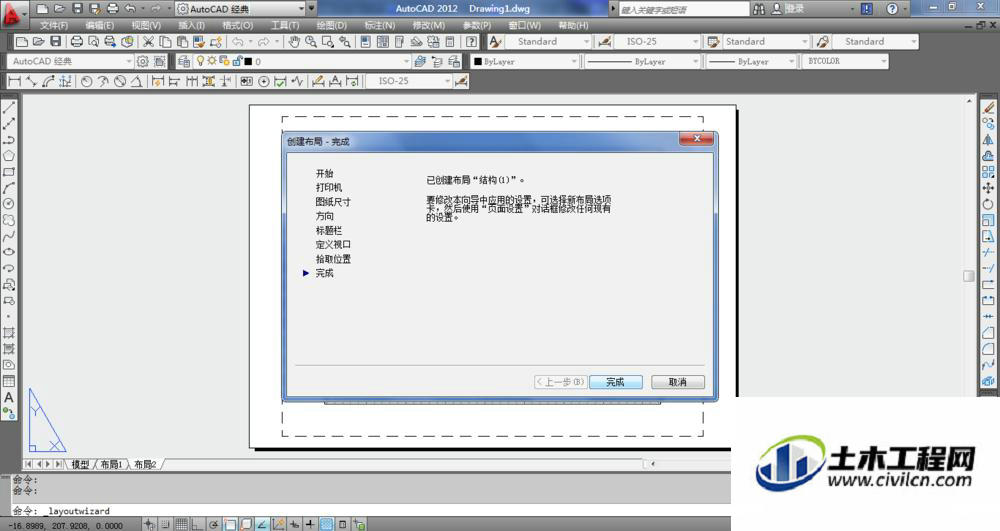This screenshot has height=531, width=1000.
Task: Select the 布局2 layout tab
Action: pyautogui.click(x=145, y=464)
